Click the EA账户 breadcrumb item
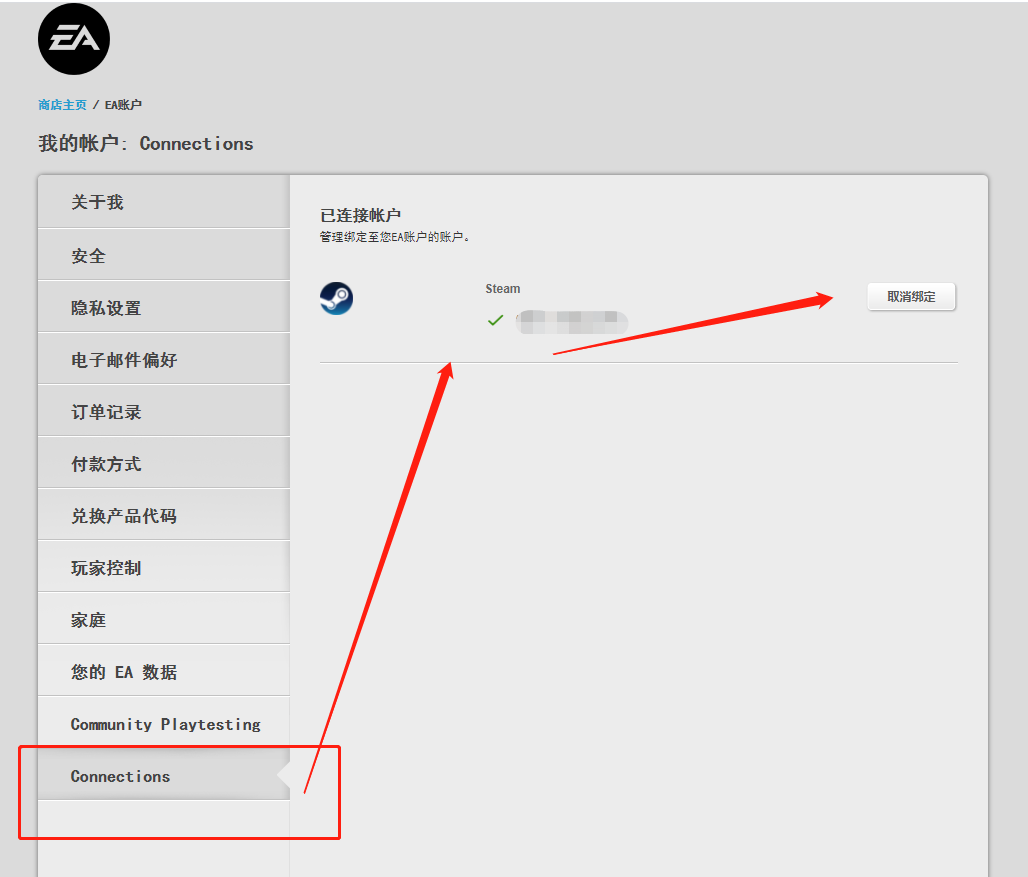 tap(124, 104)
